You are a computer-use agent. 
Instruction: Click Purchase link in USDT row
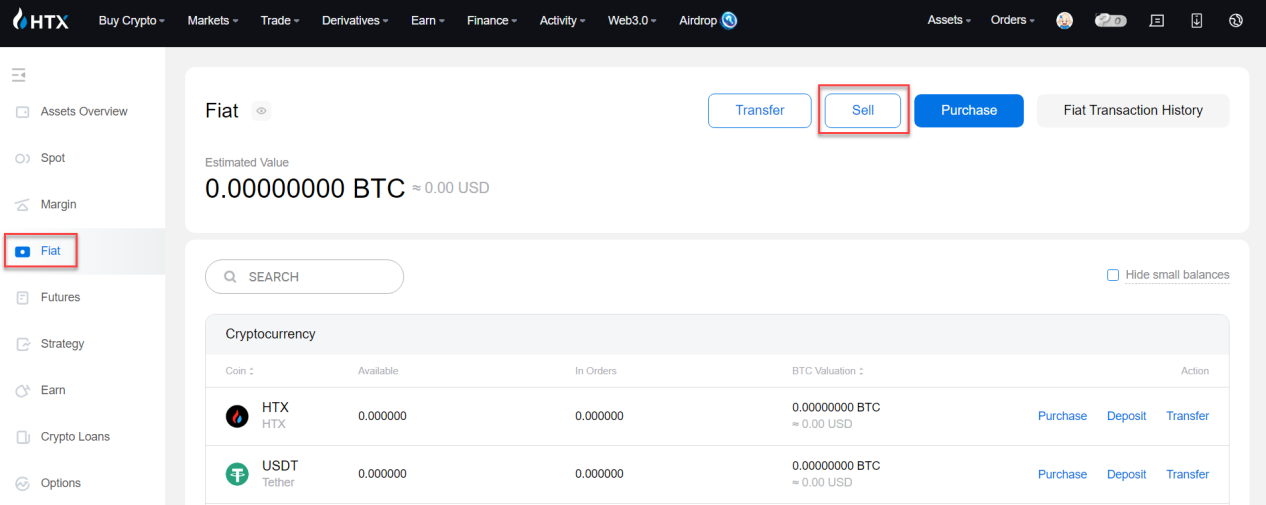tap(1062, 474)
